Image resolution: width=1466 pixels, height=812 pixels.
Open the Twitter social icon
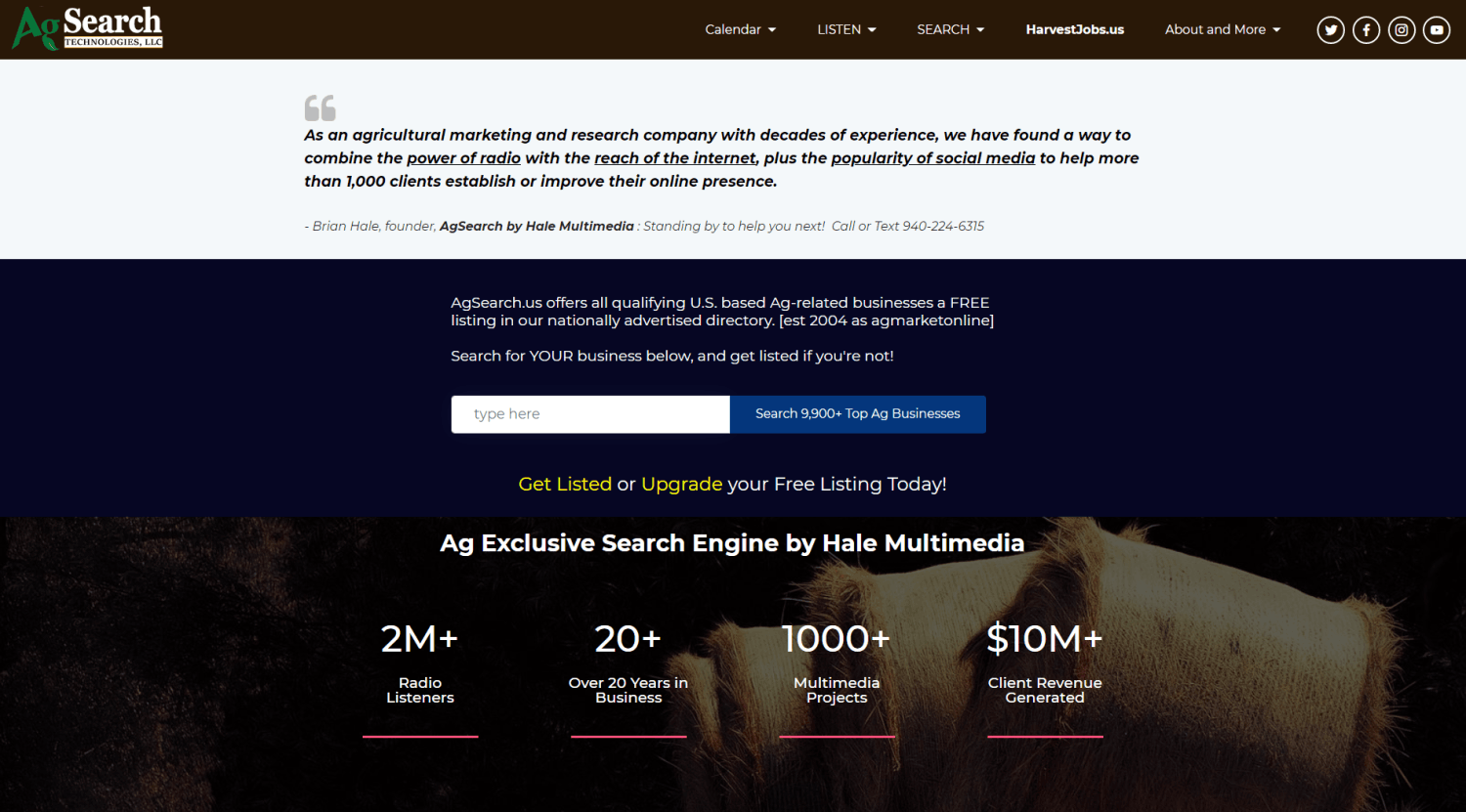[x=1330, y=30]
